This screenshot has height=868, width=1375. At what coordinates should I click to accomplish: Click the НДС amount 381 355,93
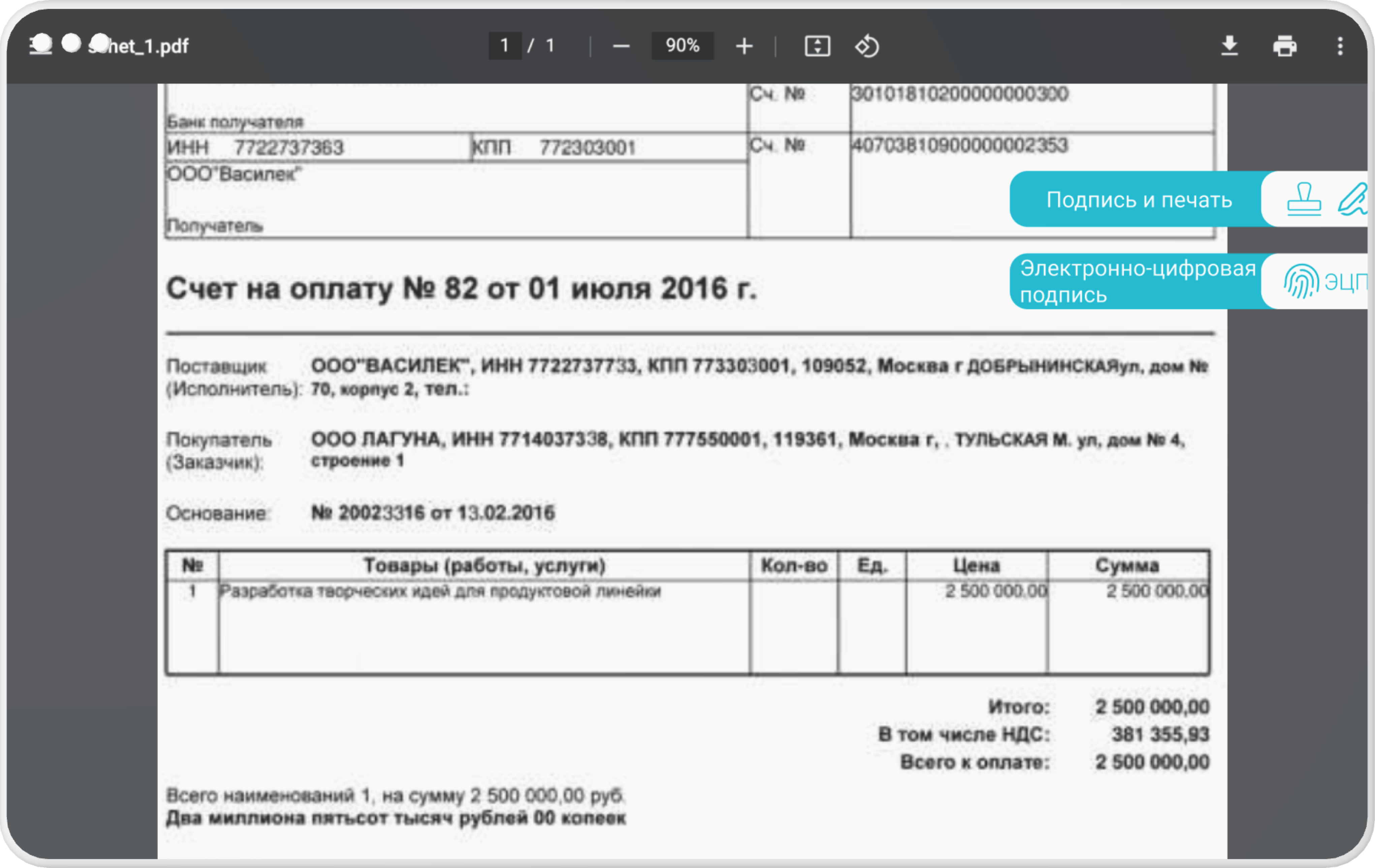[x=1160, y=734]
